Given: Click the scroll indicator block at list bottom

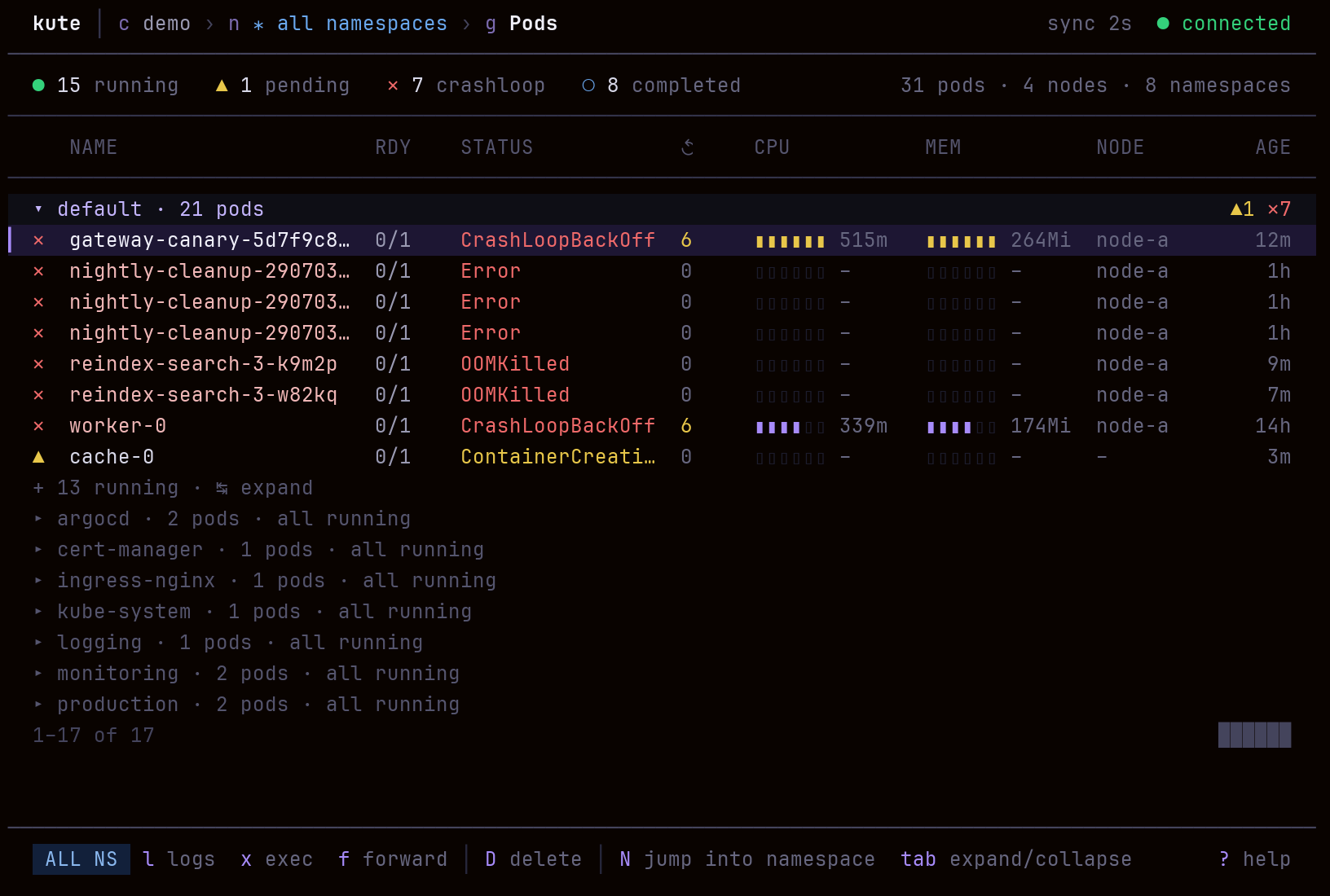Looking at the screenshot, I should coord(1255,735).
